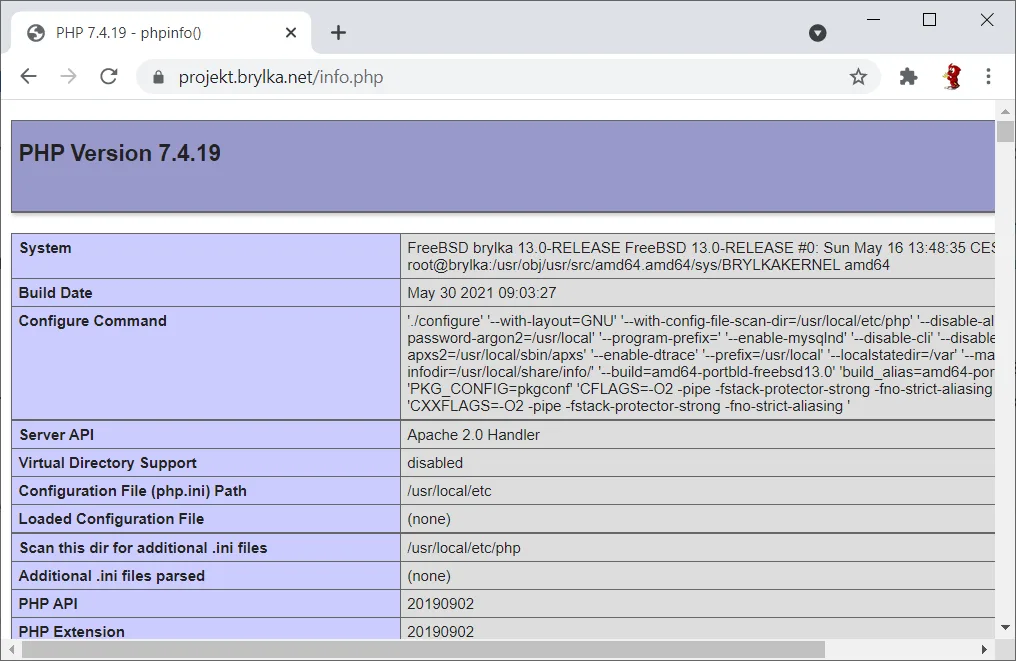
Task: Click the Configure Command label
Action: pyautogui.click(x=93, y=321)
